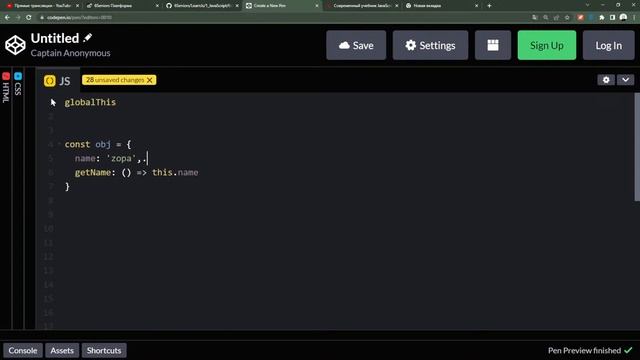
Task: Click the 'Untitled' pen title
Action: coord(55,38)
